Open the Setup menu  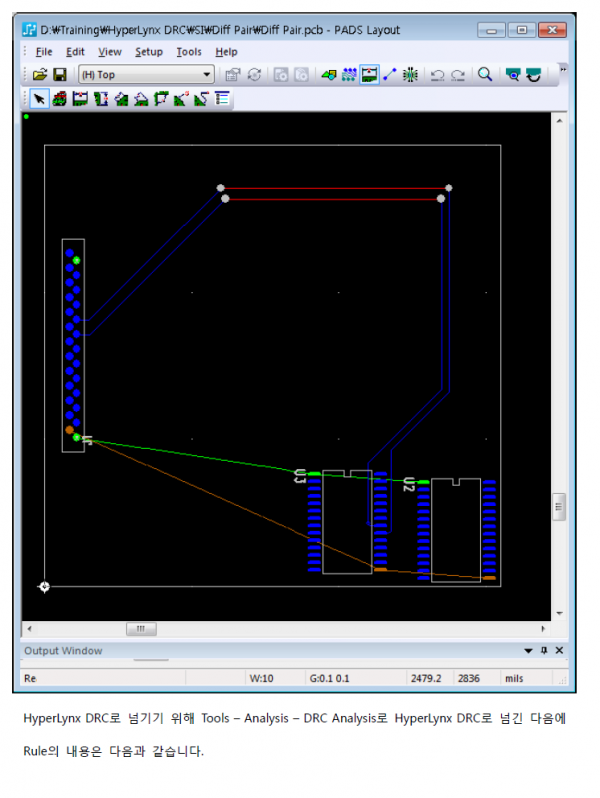click(x=149, y=52)
